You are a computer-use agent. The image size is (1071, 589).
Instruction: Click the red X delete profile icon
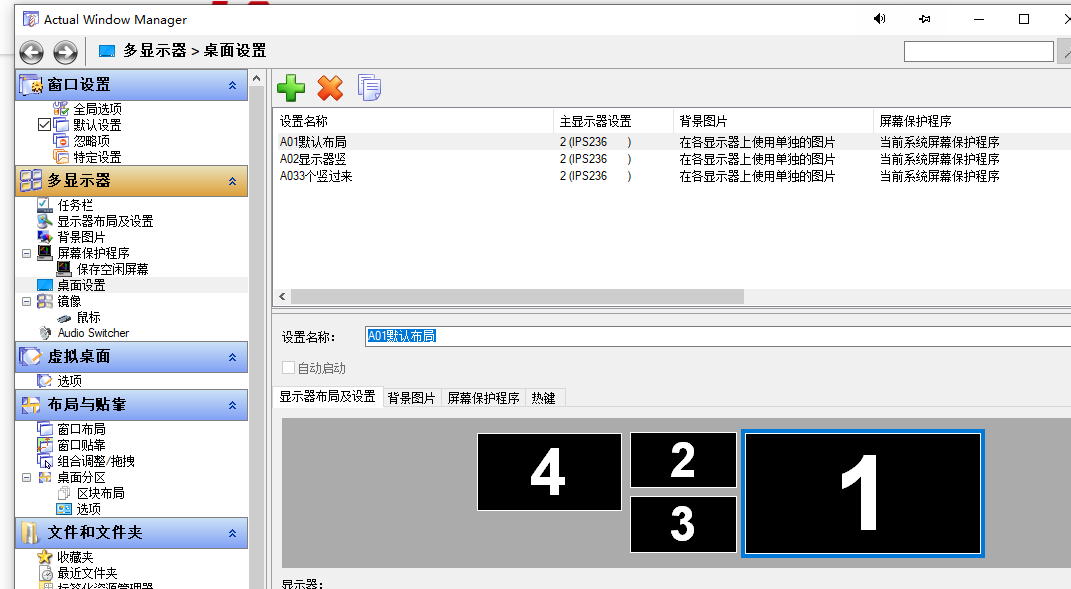tap(330, 88)
